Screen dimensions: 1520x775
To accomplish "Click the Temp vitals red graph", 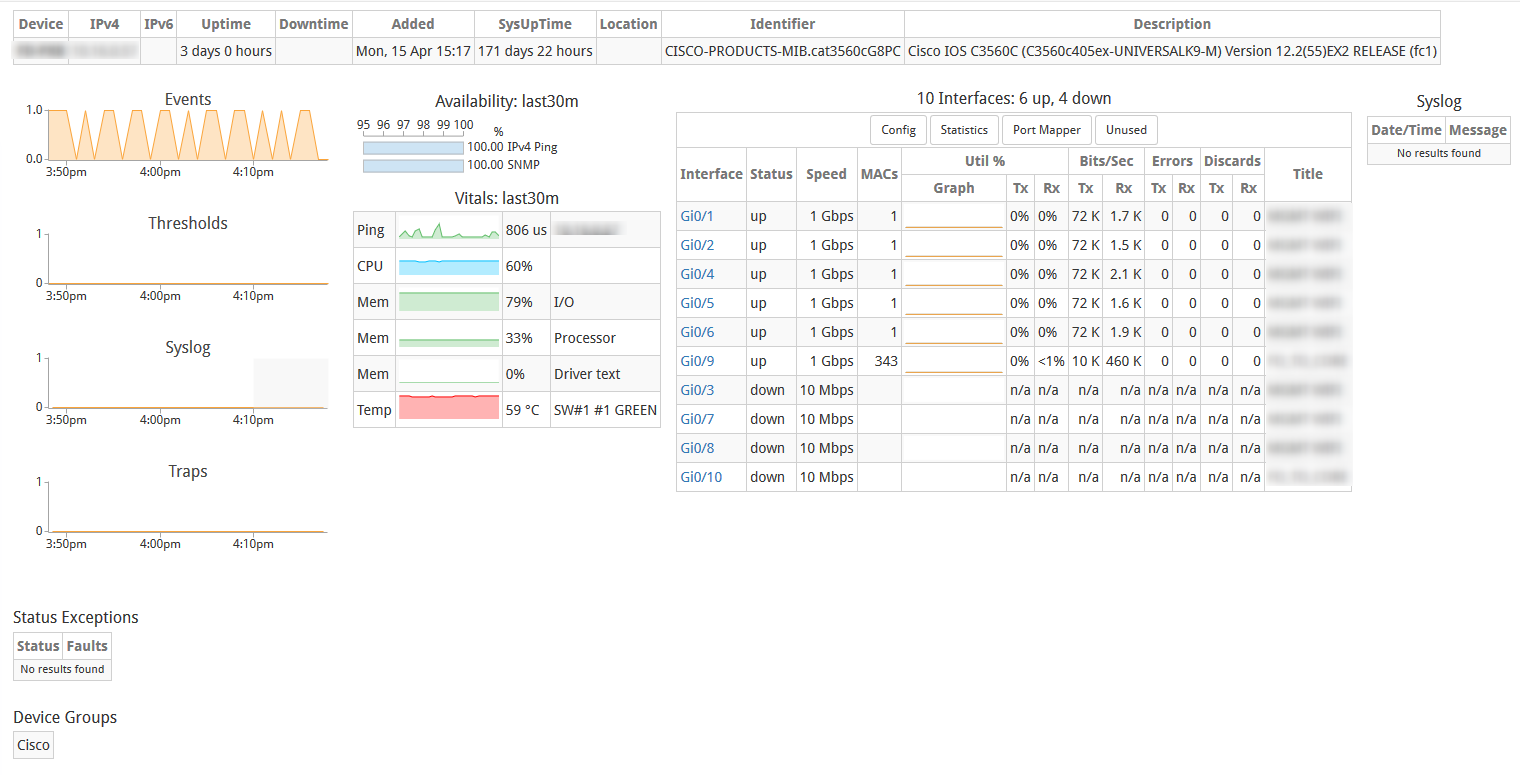I will point(449,409).
